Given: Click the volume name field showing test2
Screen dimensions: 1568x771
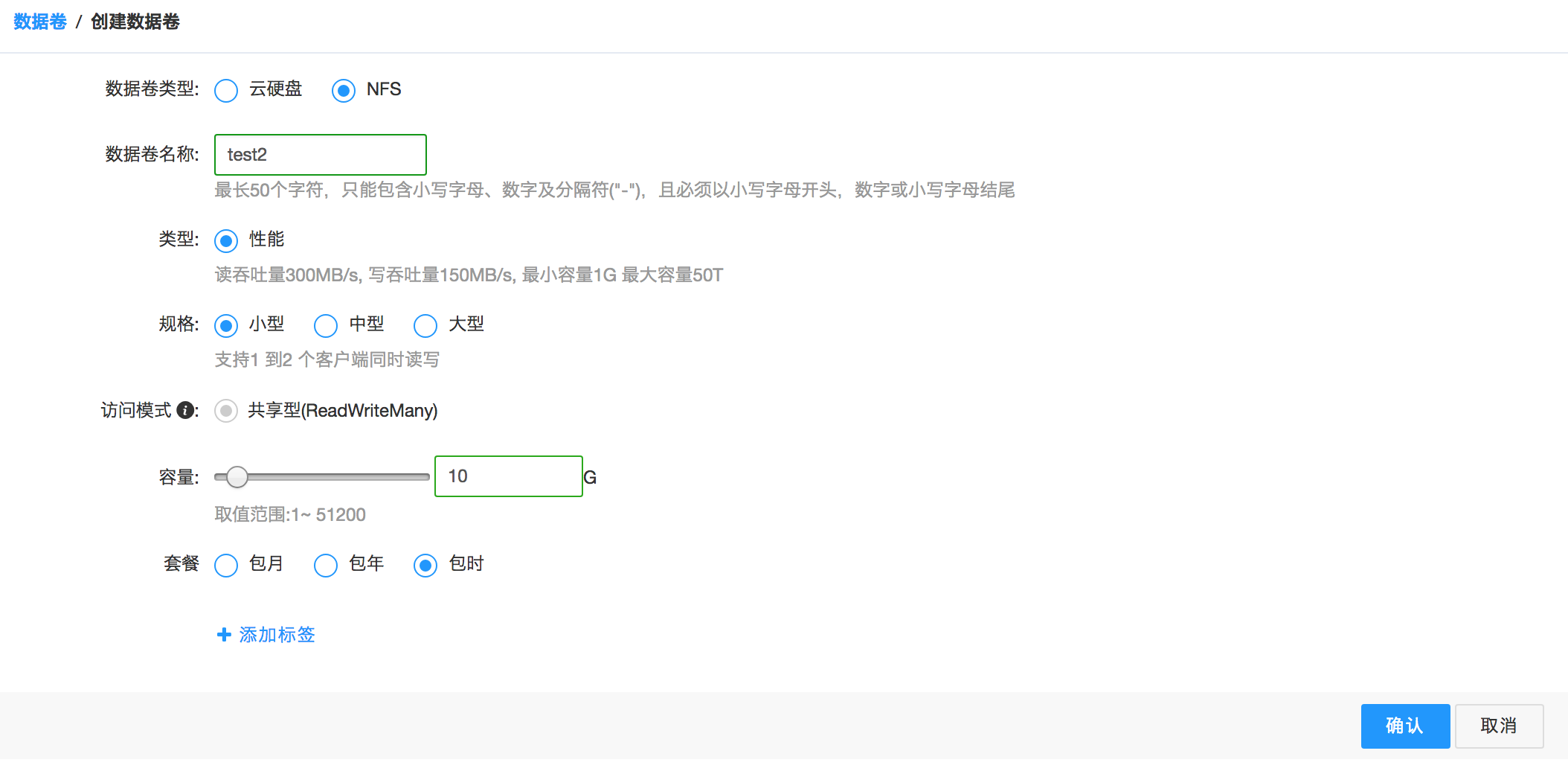Looking at the screenshot, I should pos(320,154).
